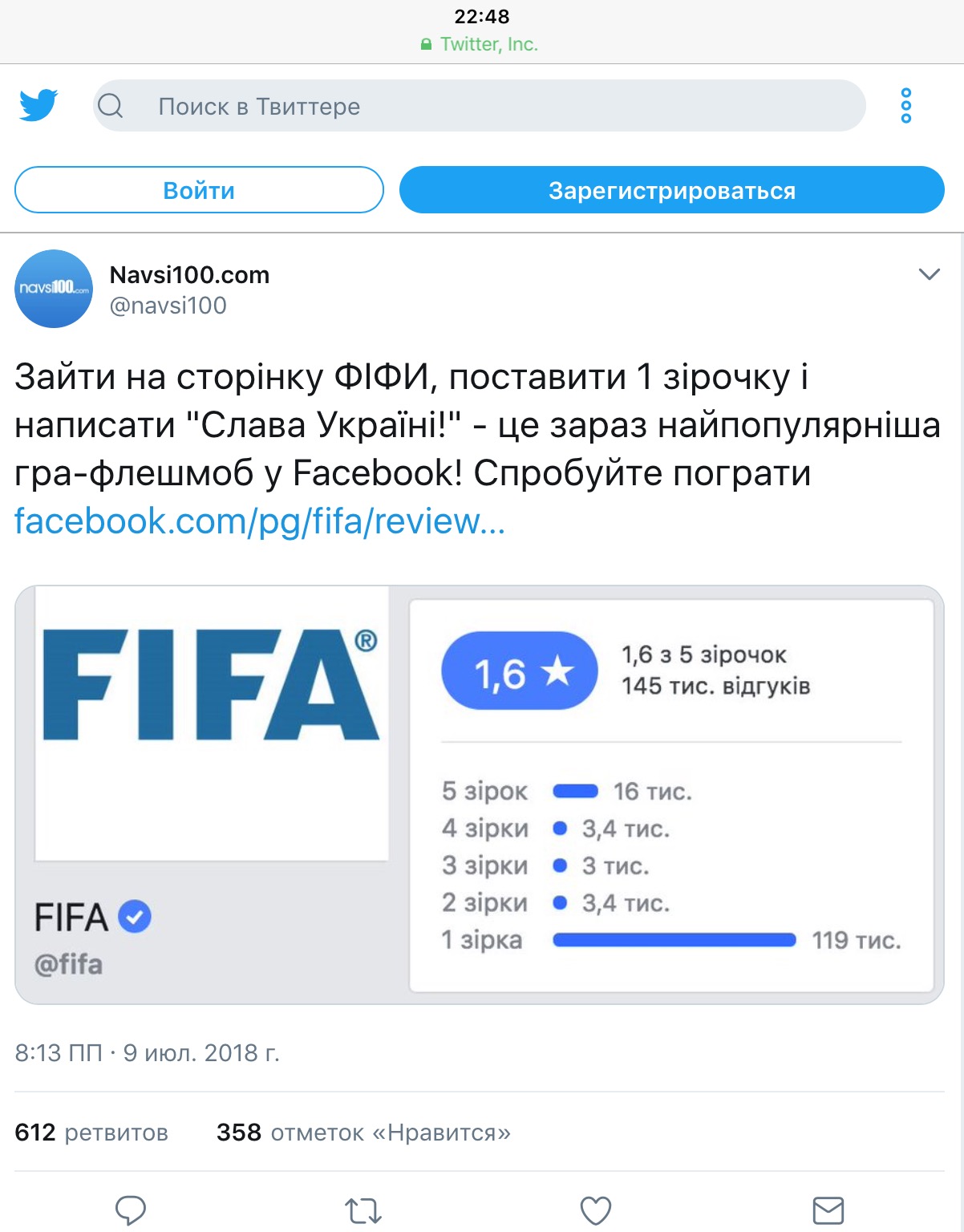Click the Twitter bird logo
Image resolution: width=964 pixels, height=1232 pixels.
pos(38,105)
